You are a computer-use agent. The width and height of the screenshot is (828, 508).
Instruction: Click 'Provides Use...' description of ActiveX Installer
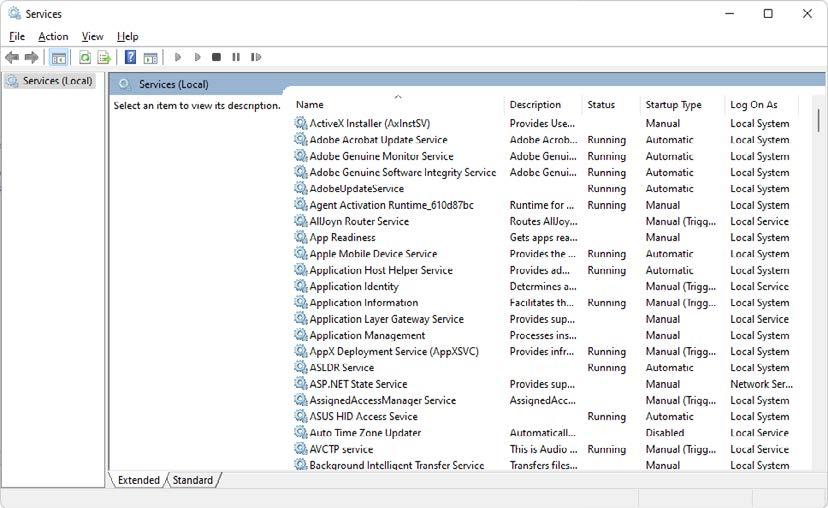click(x=542, y=123)
